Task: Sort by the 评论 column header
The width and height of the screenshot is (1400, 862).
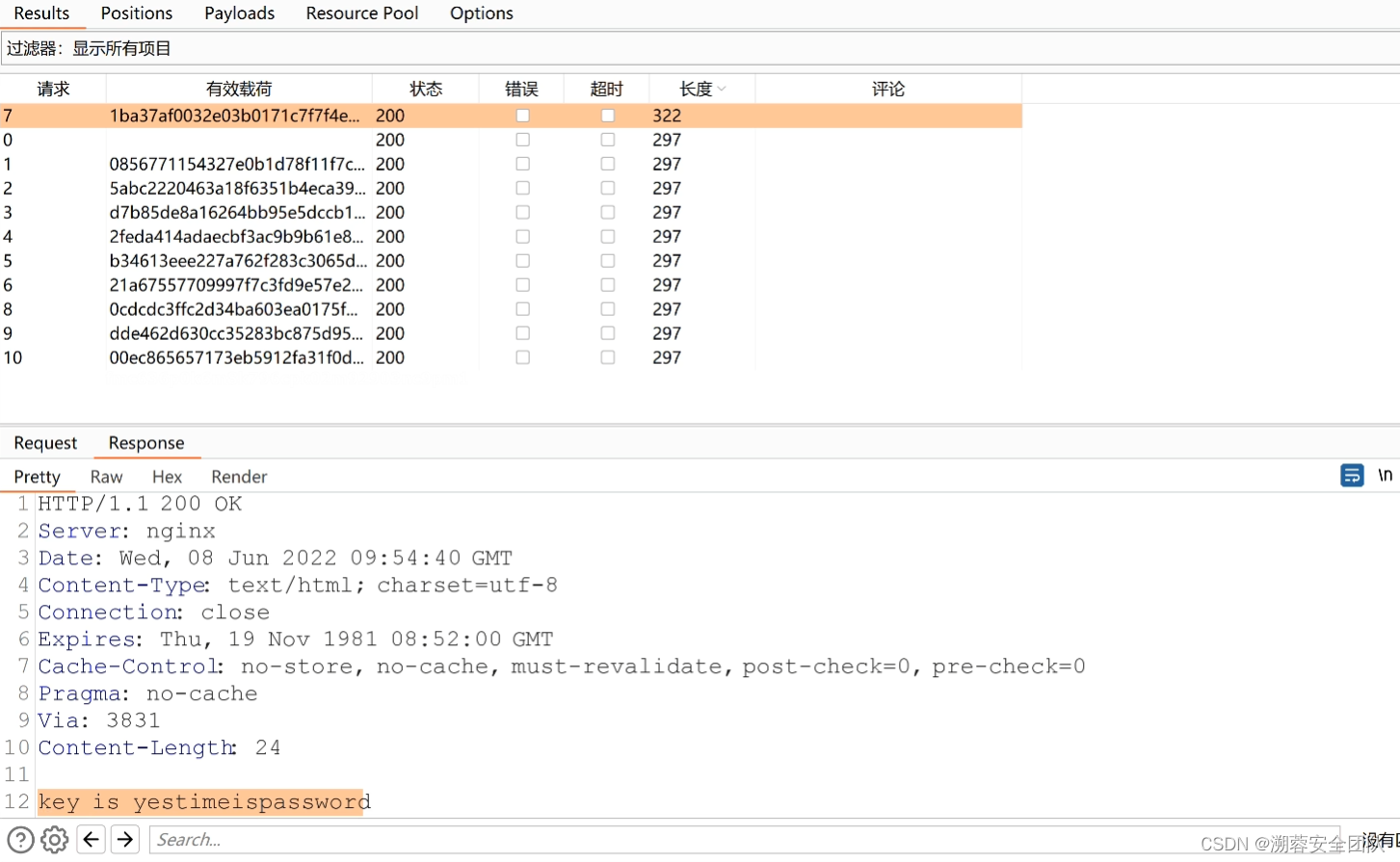Action: pyautogui.click(x=888, y=89)
